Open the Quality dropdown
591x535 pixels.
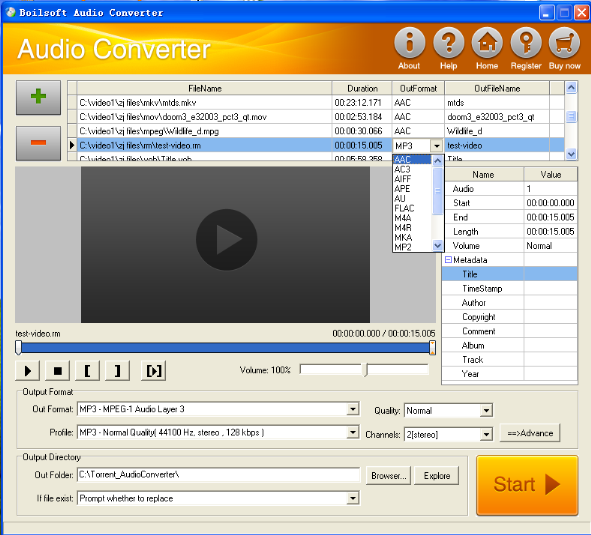coord(449,411)
